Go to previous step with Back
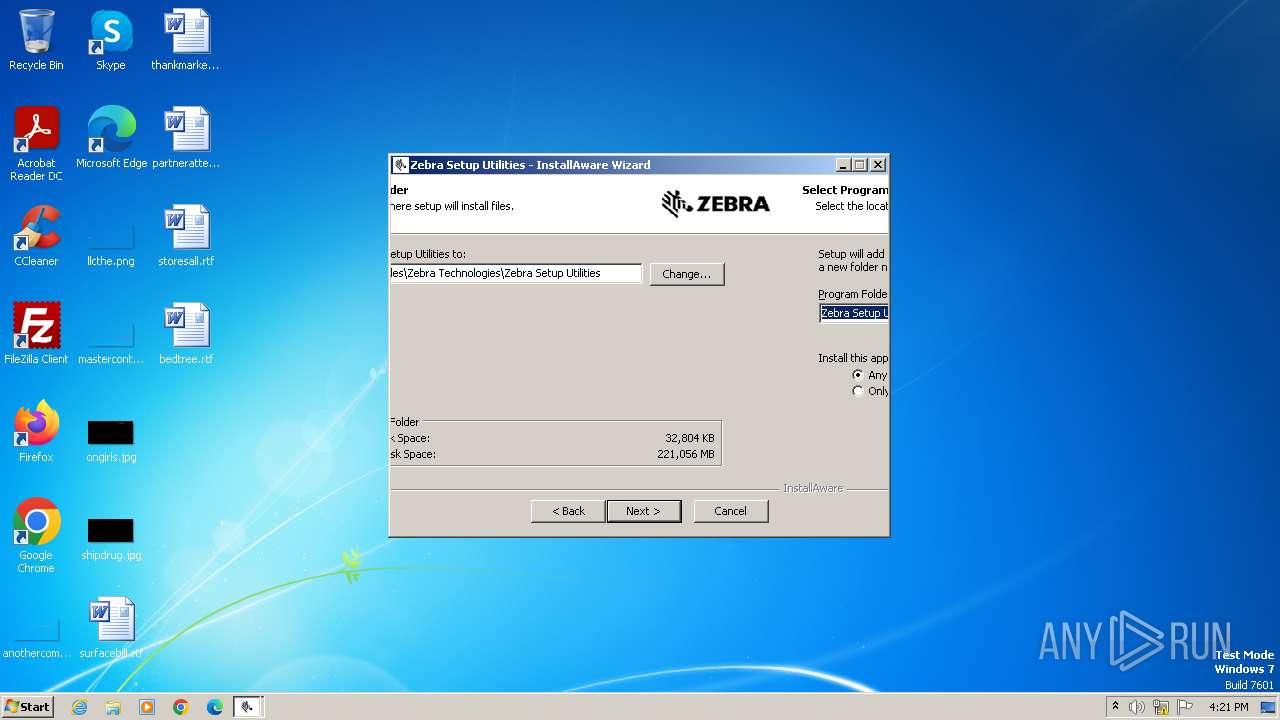Image resolution: width=1280 pixels, height=720 pixels. (568, 511)
